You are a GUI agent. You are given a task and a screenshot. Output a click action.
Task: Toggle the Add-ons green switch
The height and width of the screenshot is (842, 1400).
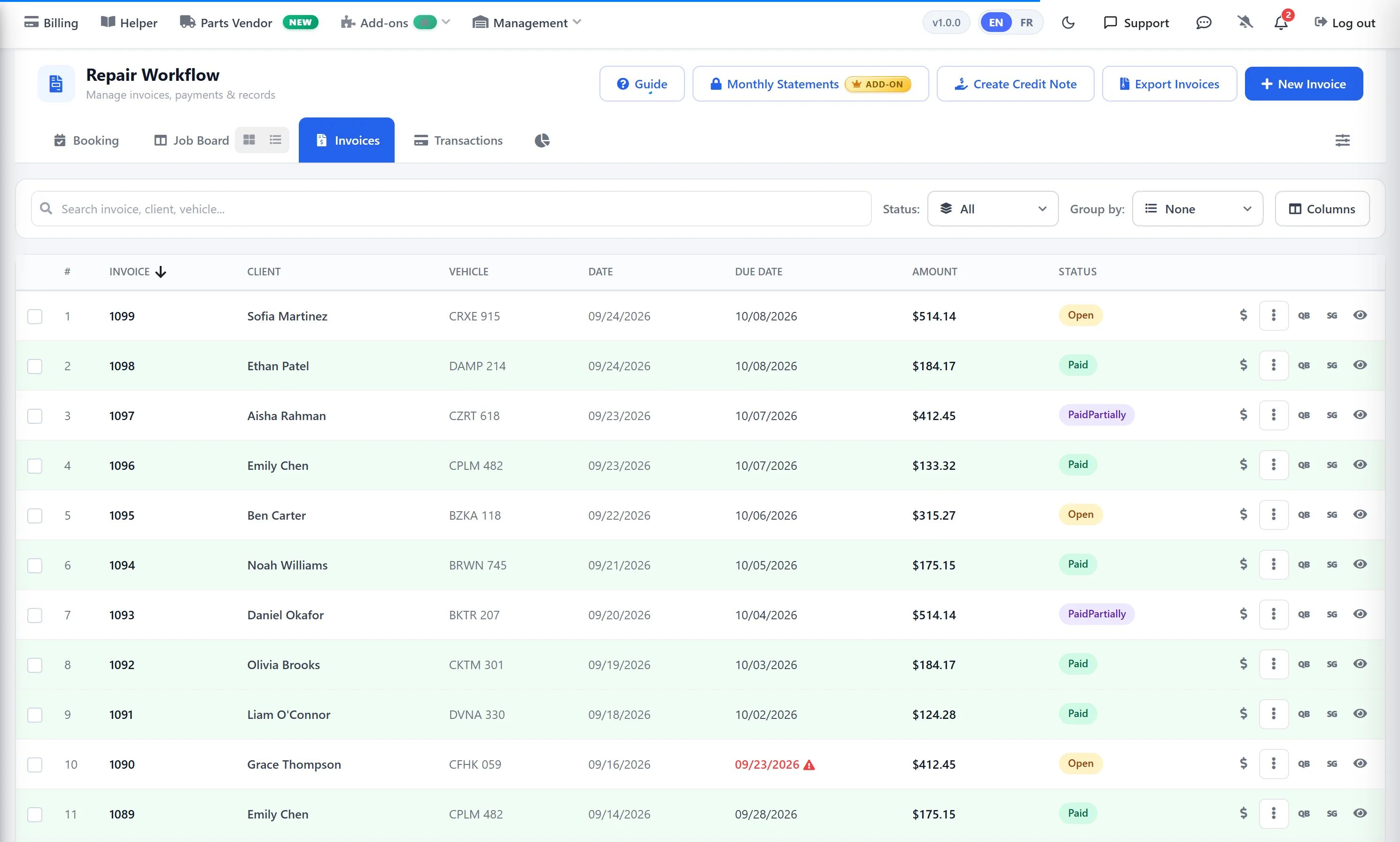pyautogui.click(x=425, y=22)
